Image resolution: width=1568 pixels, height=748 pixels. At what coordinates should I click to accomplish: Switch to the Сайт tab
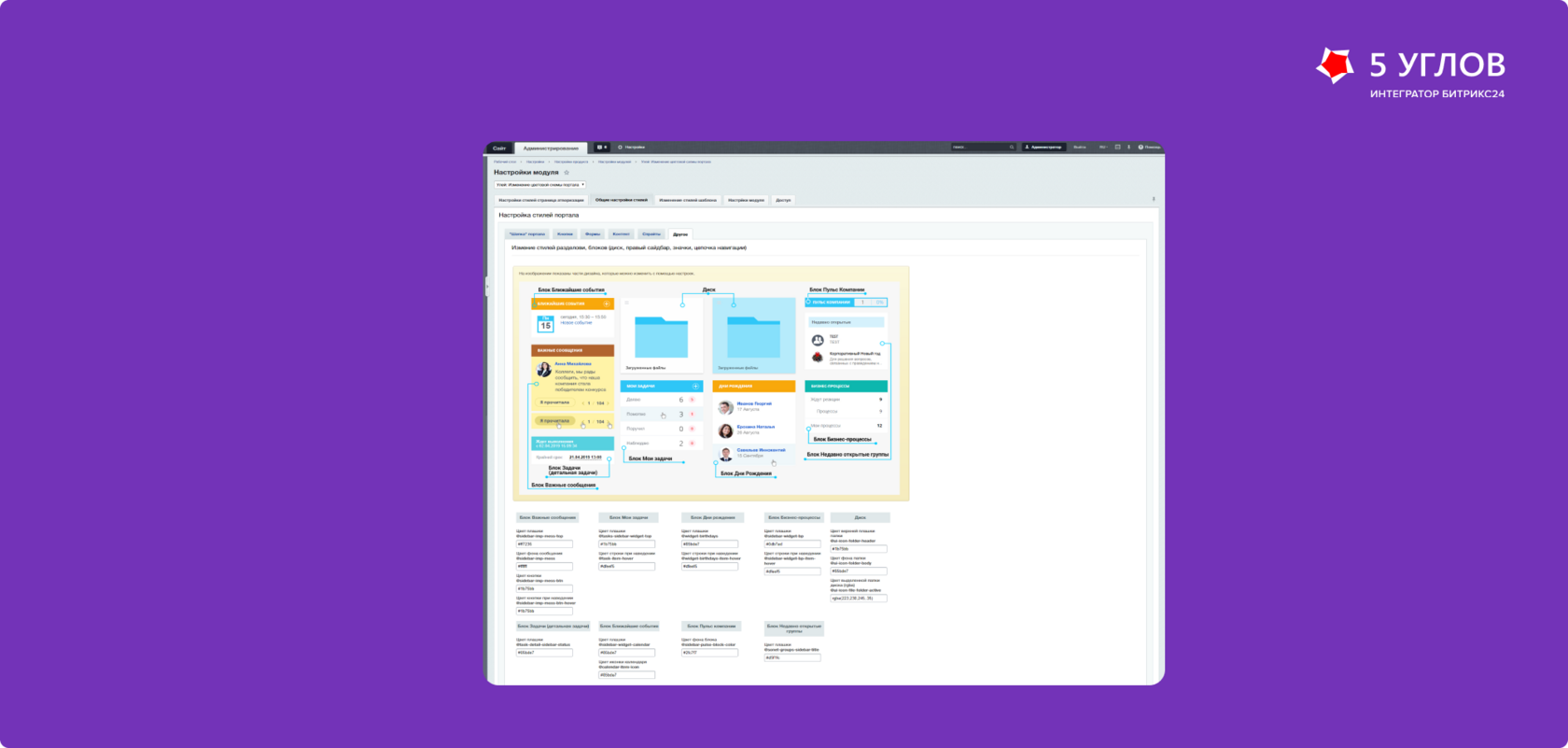(x=499, y=148)
